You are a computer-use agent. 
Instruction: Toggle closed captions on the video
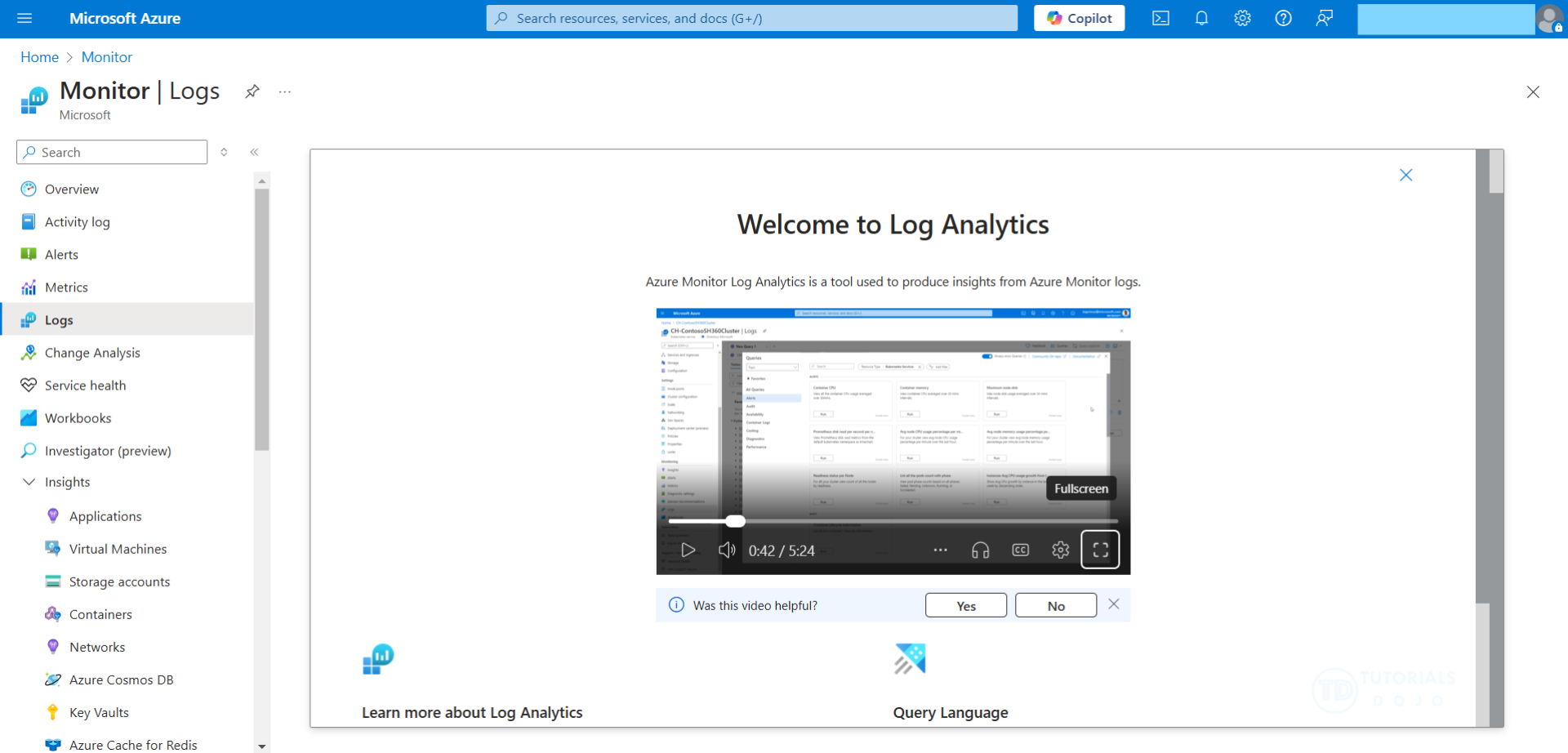click(1020, 550)
